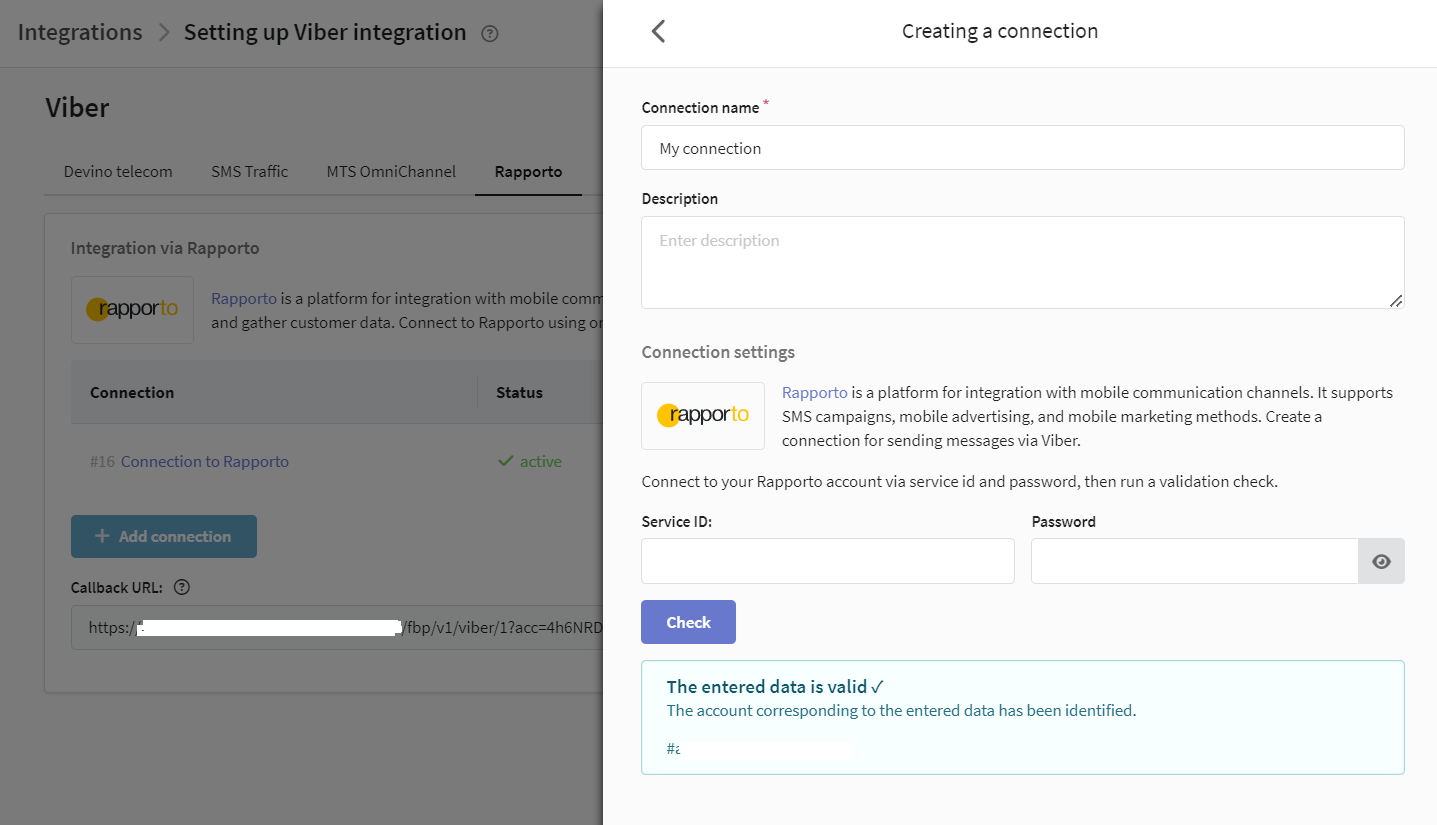
Task: Click the Password input field
Action: [1194, 561]
